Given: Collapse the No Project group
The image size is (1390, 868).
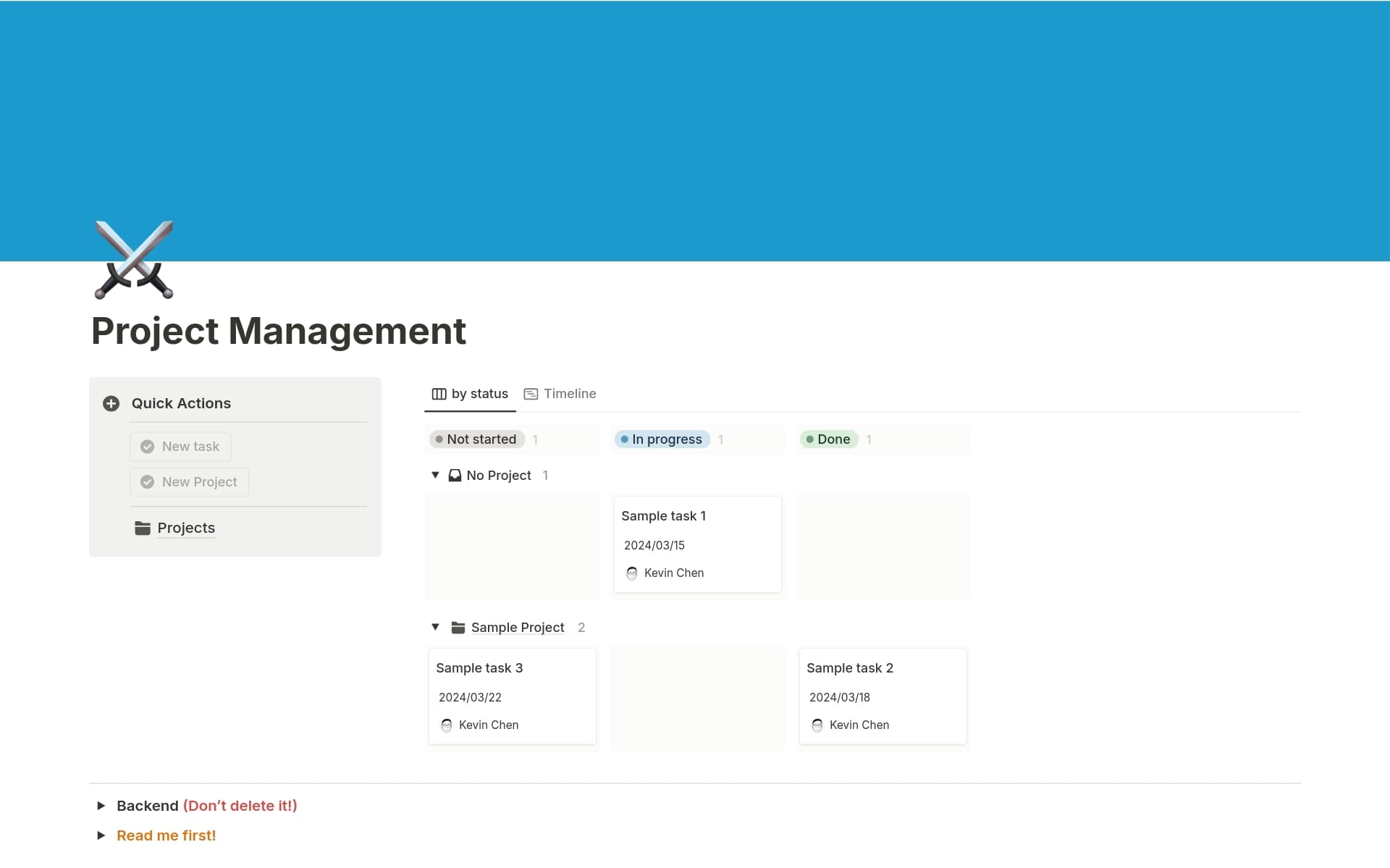Looking at the screenshot, I should point(435,475).
